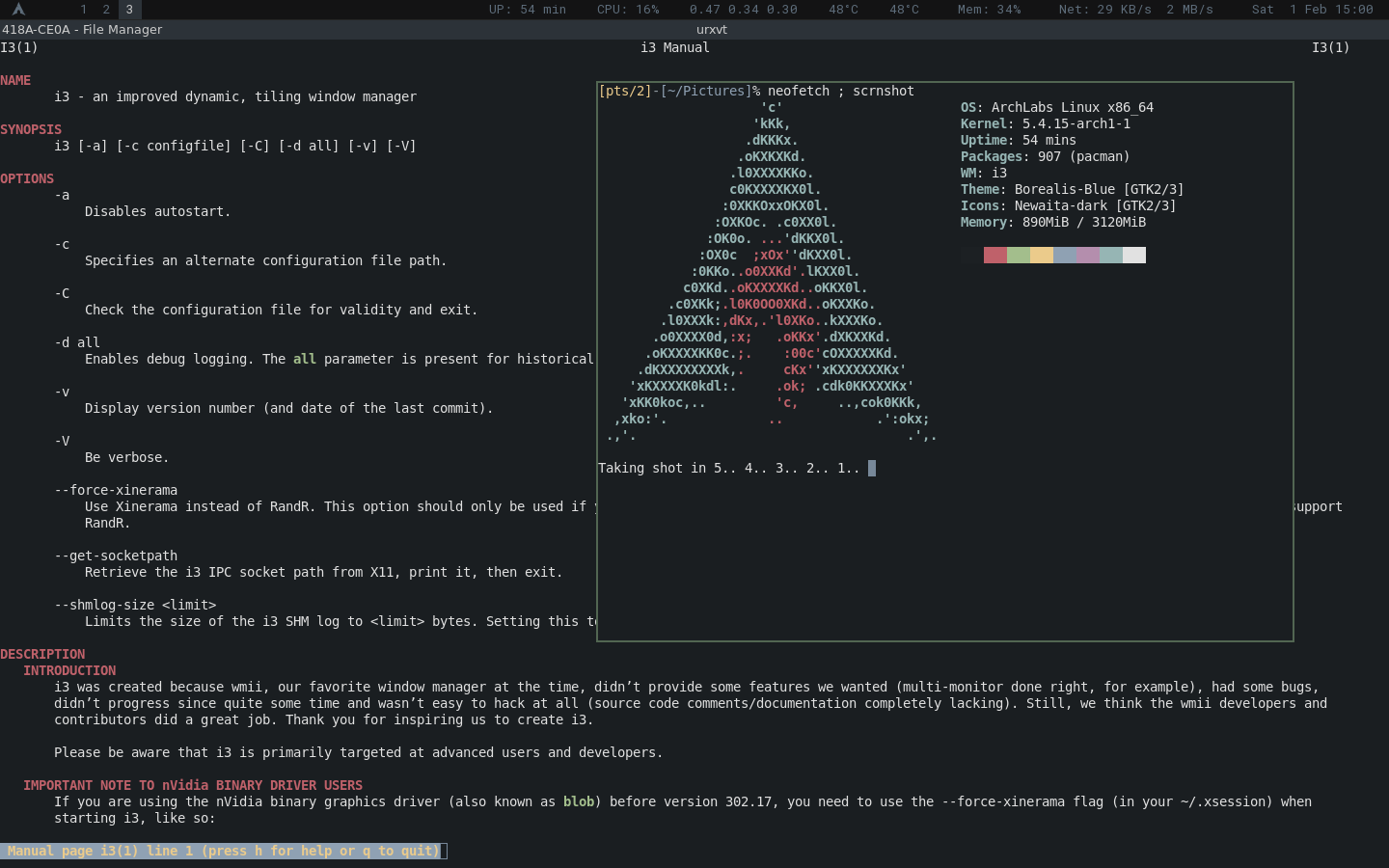Click the highlighted word 'blob'

coord(579,801)
